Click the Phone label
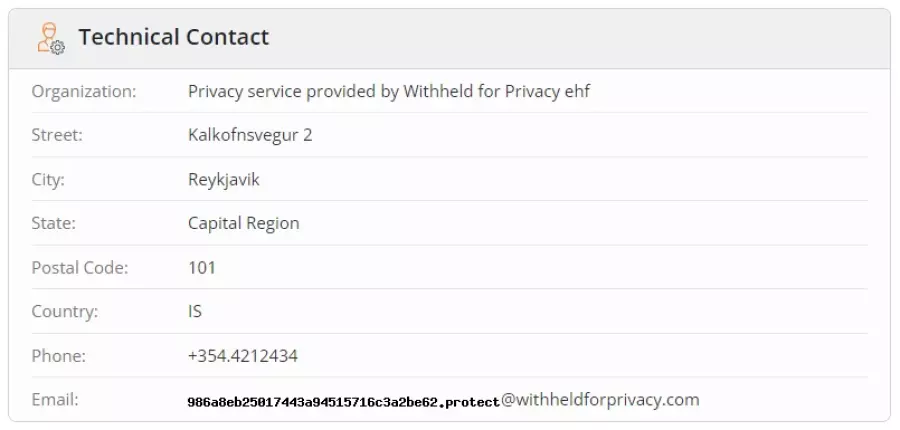This screenshot has height=430, width=900. coord(59,356)
